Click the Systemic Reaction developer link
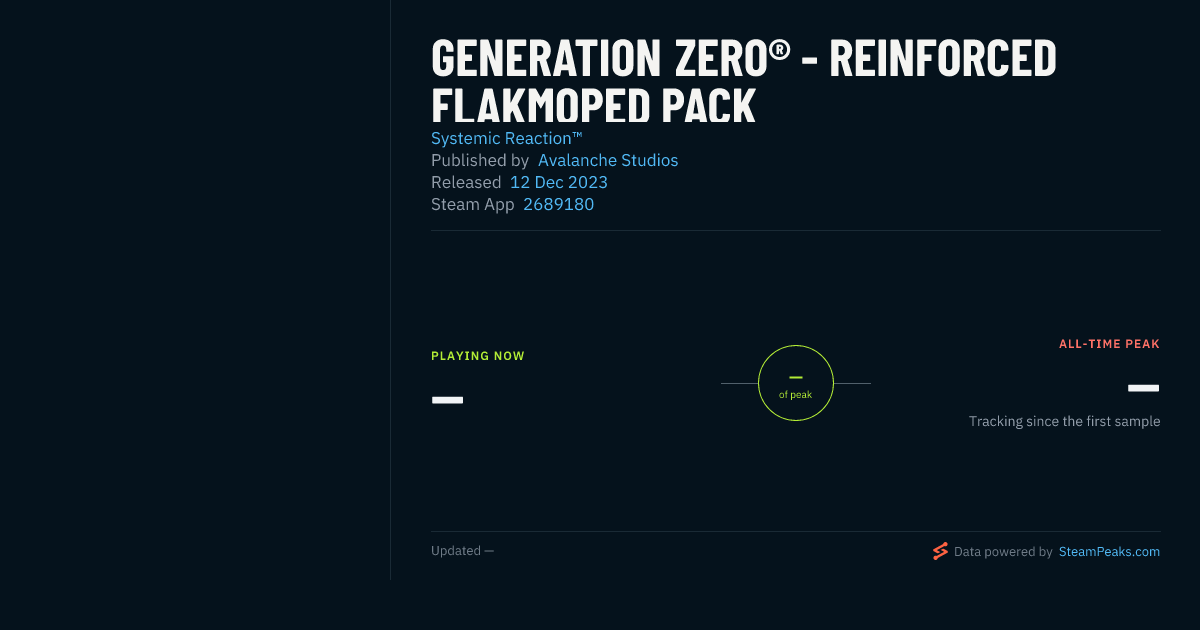Image resolution: width=1200 pixels, height=630 pixels. pyautogui.click(x=507, y=138)
